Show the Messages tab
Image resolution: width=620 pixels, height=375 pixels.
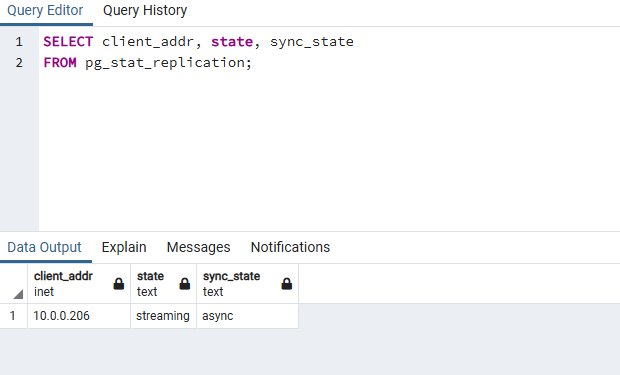point(198,247)
